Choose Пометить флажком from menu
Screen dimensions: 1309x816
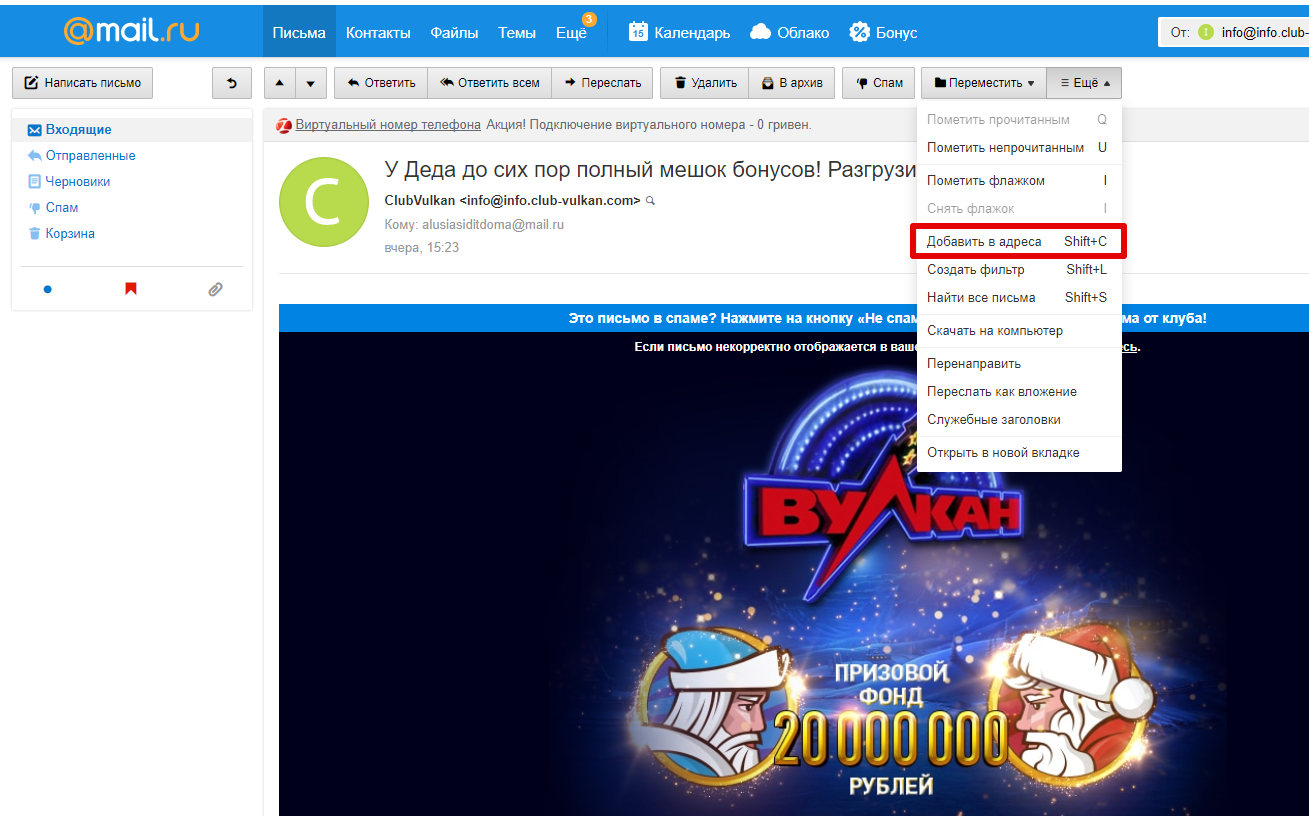point(1019,181)
